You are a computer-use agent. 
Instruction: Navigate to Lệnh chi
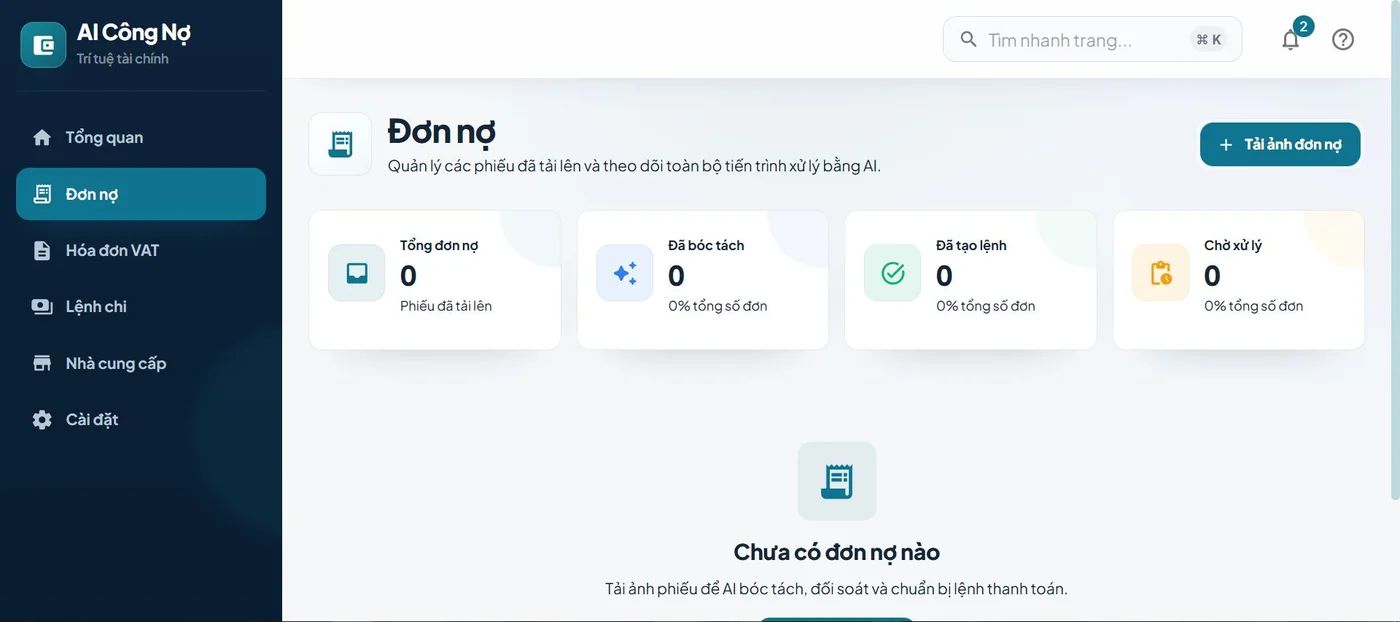click(141, 307)
